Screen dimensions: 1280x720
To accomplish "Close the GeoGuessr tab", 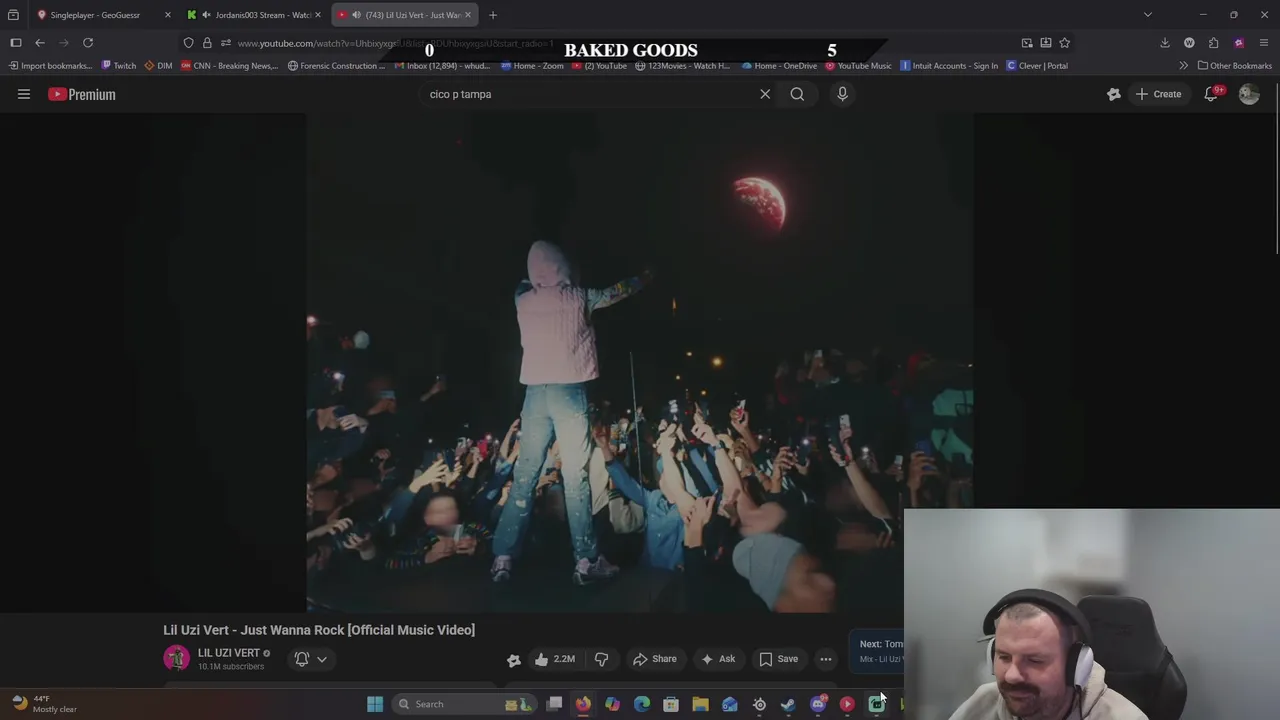I will click(x=167, y=15).
